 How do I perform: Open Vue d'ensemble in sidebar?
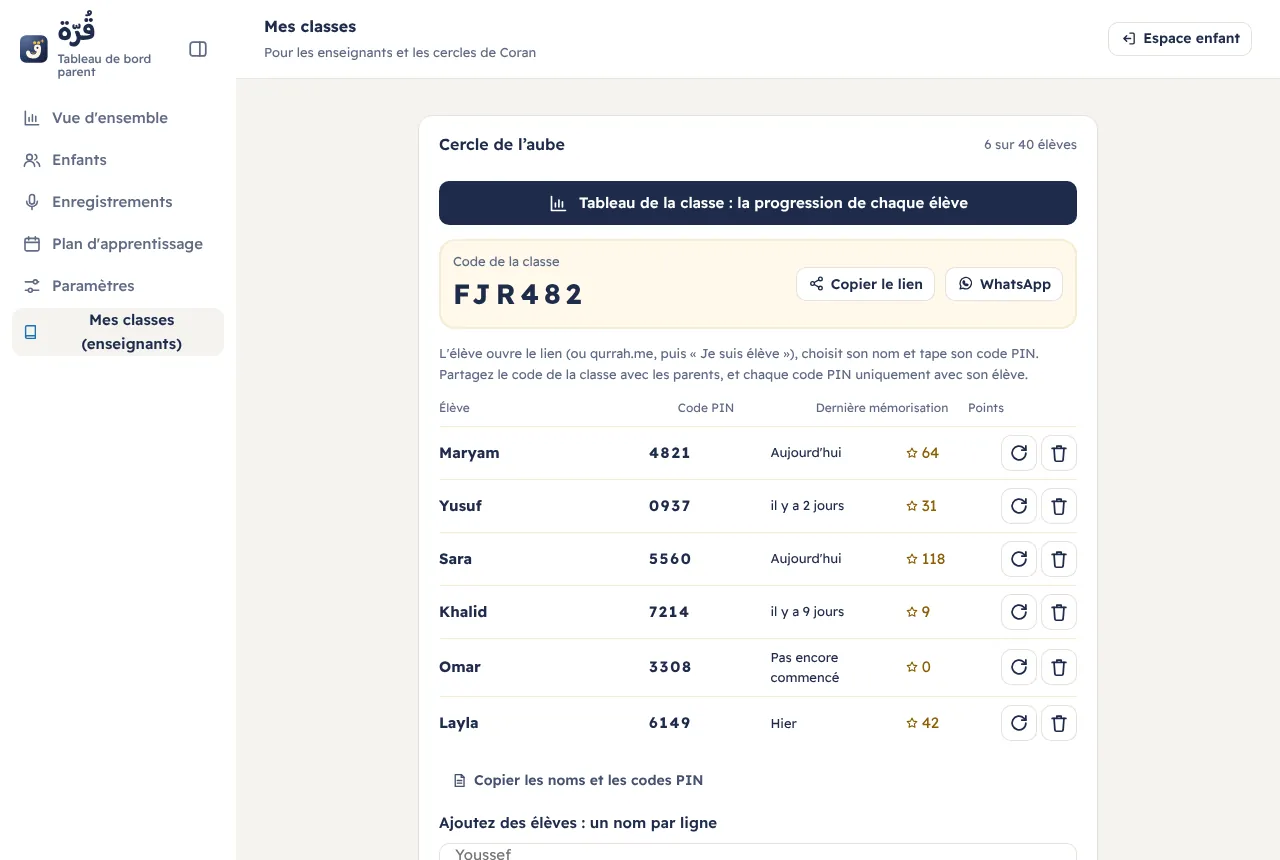tap(118, 118)
